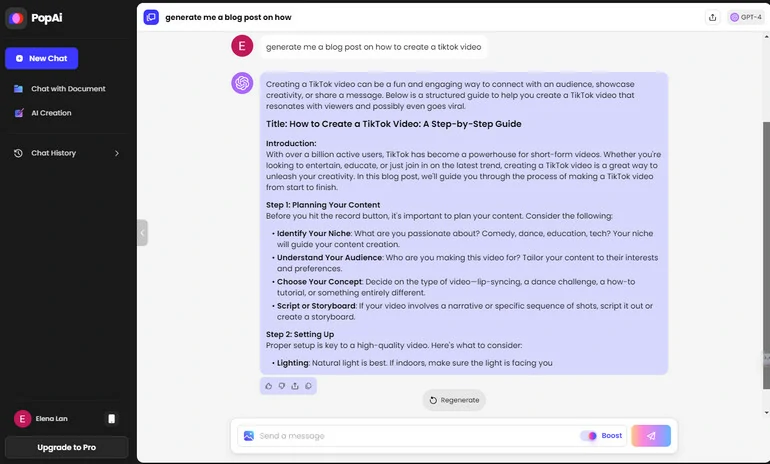
Task: Share the conversation via header export icon
Action: (713, 17)
